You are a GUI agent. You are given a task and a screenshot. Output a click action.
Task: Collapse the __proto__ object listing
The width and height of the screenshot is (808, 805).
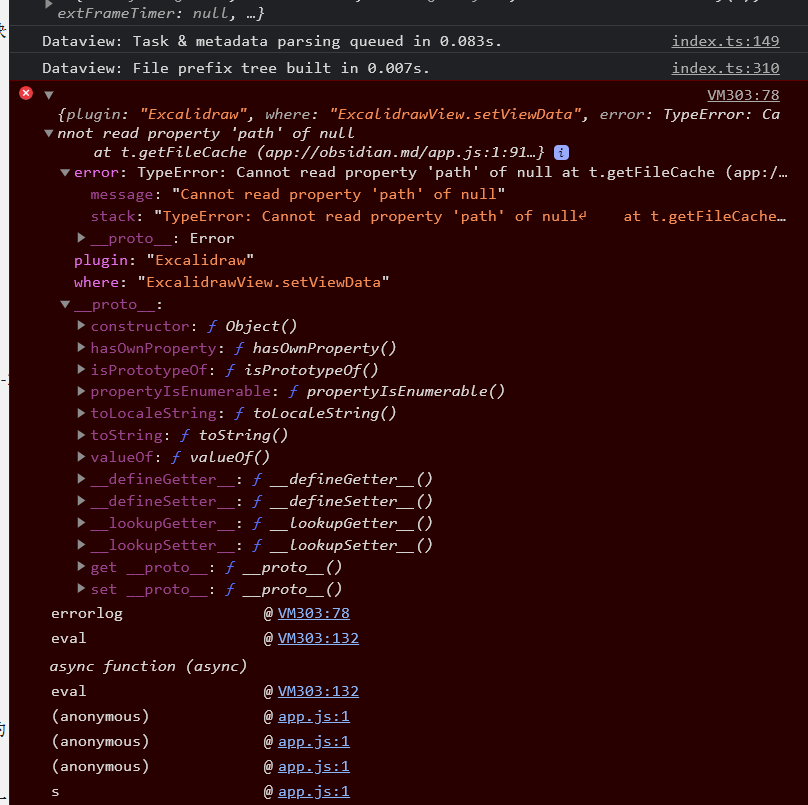(x=66, y=303)
